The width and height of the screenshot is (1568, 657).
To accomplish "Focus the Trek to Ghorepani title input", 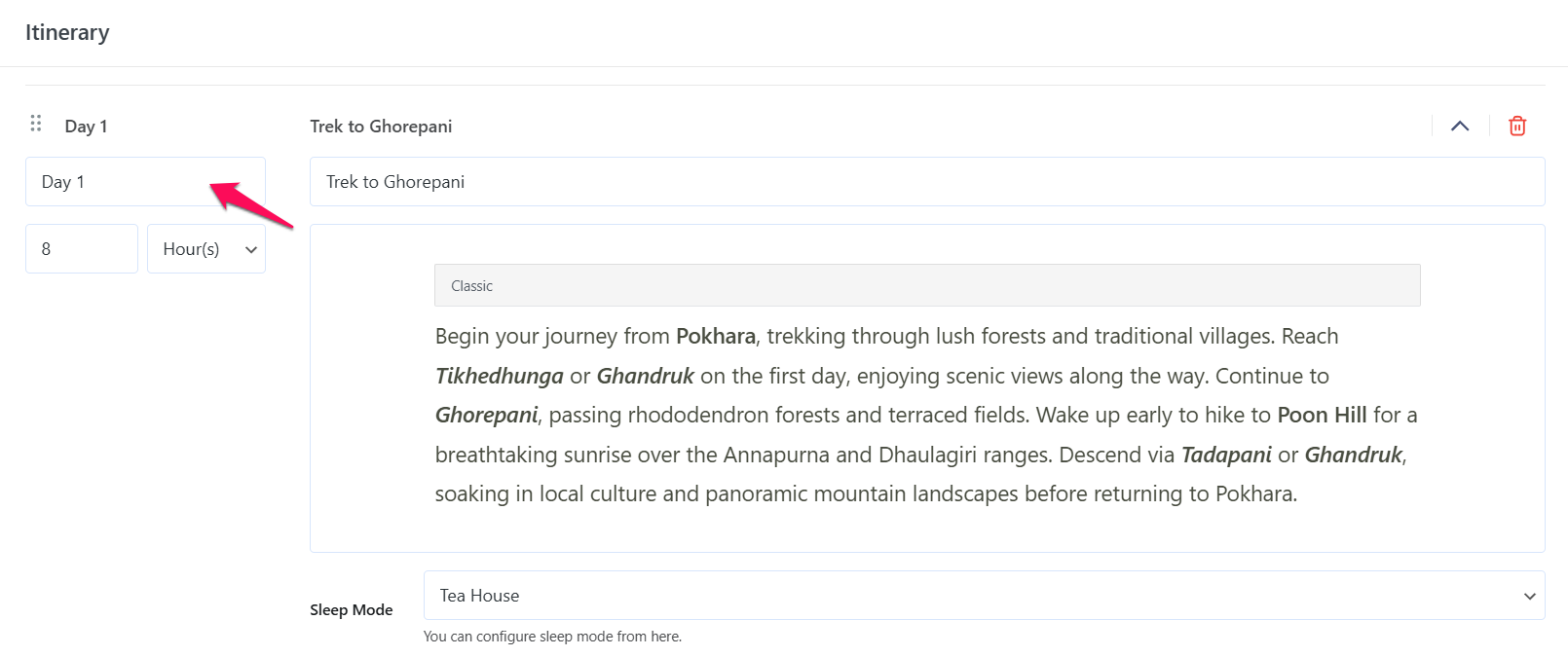I will tap(926, 182).
